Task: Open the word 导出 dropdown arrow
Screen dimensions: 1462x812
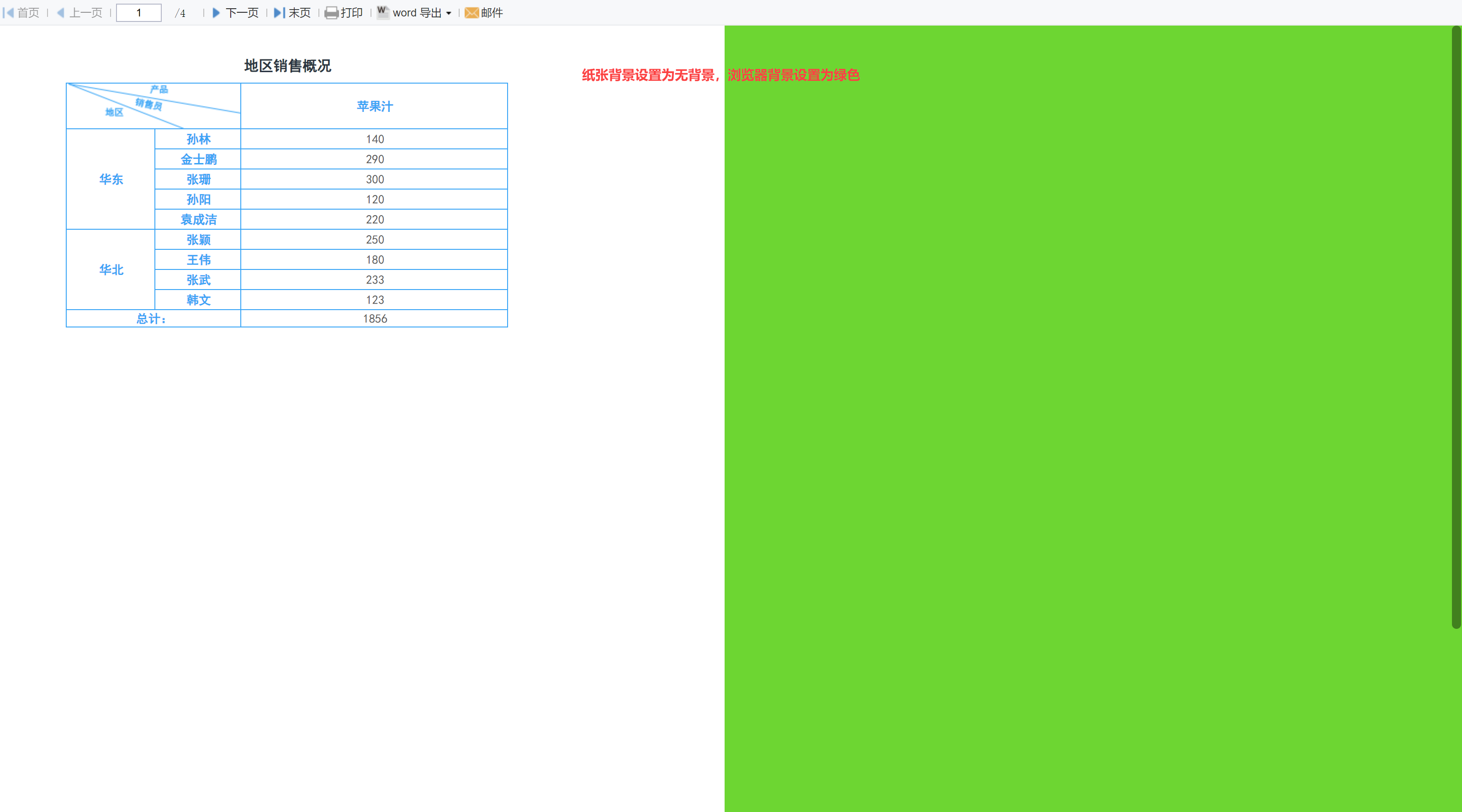Action: [448, 13]
